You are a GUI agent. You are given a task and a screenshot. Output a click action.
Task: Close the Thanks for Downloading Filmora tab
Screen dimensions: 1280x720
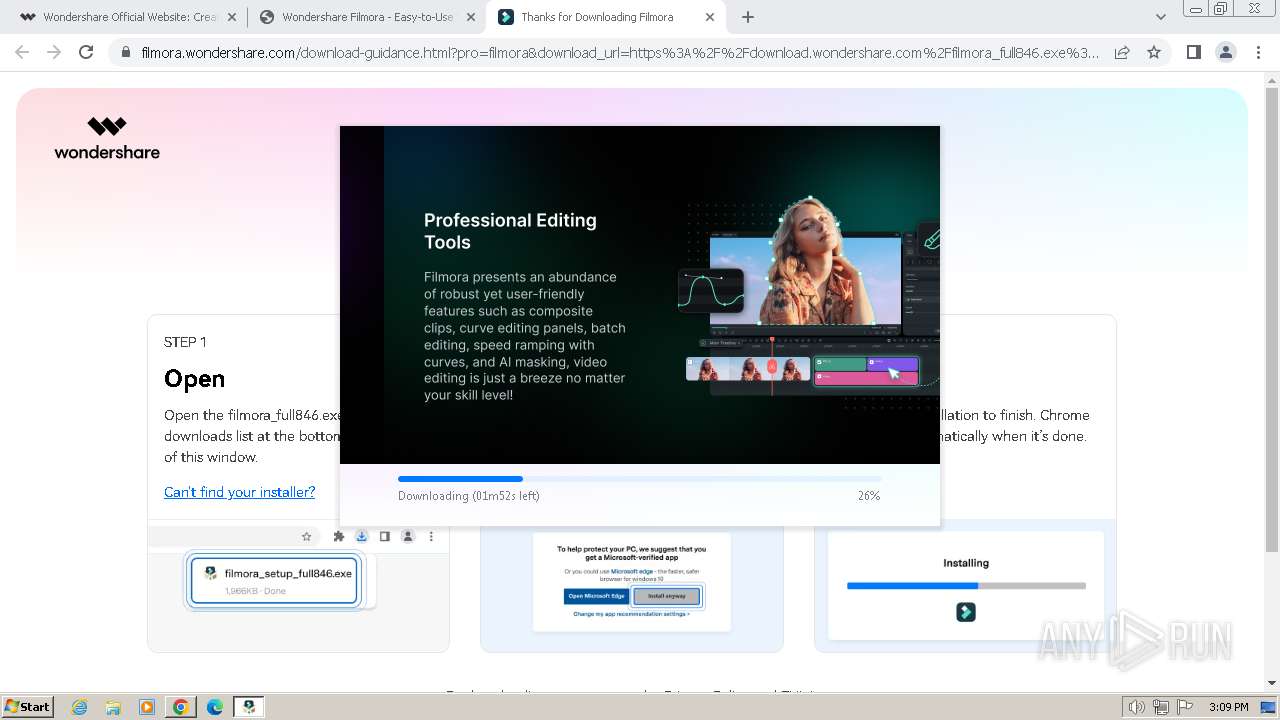coord(710,17)
